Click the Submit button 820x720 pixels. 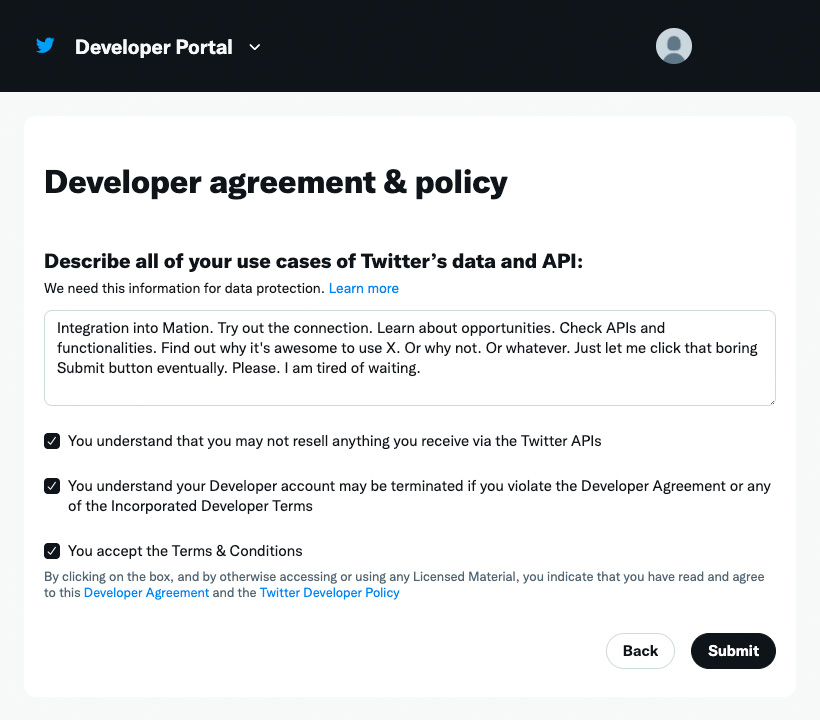[x=733, y=650]
